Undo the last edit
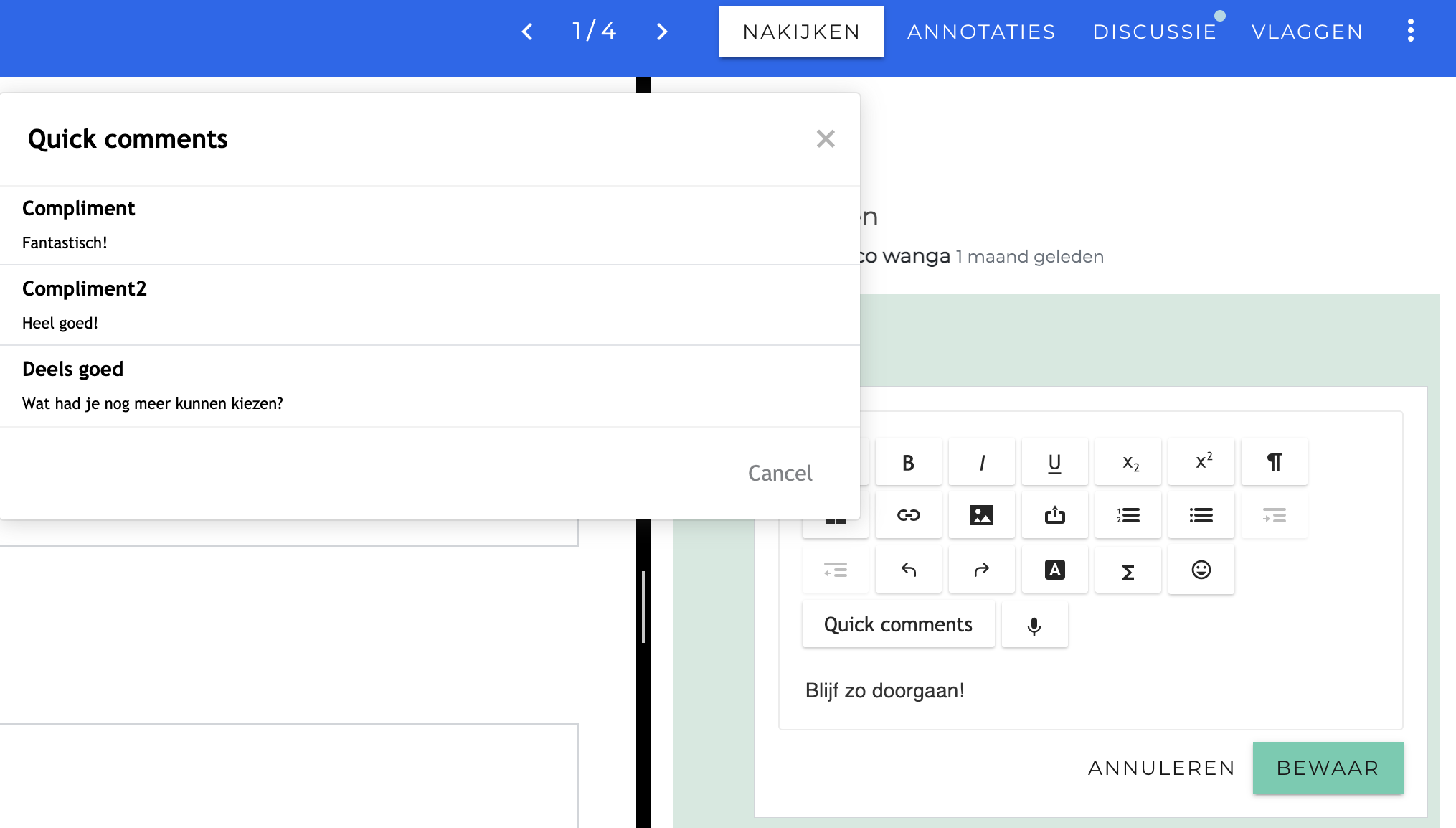Screen dimensions: 1456x828 [x=908, y=570]
